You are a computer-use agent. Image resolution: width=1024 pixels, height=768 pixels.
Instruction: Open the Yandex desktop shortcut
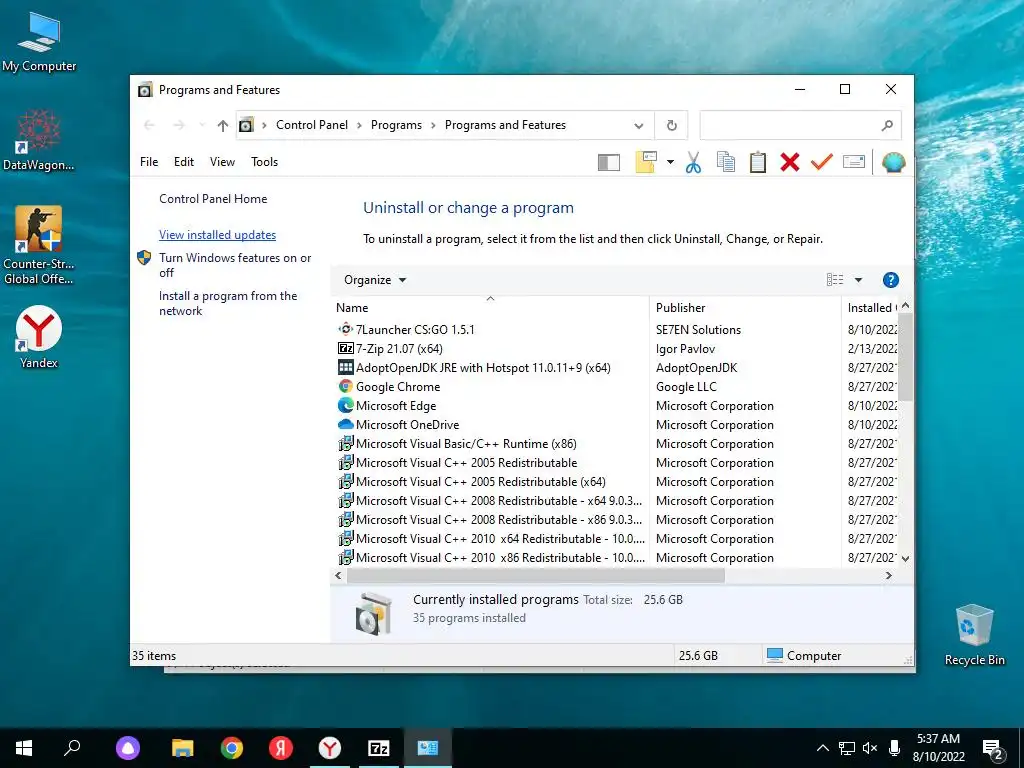click(39, 337)
